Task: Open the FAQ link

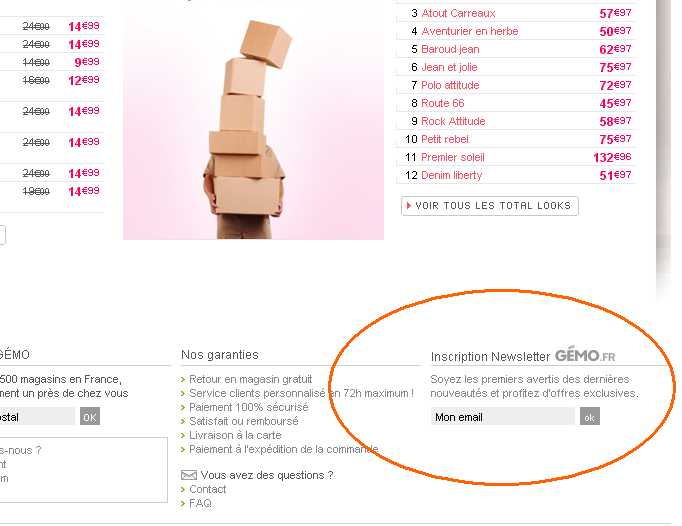Action: [200, 503]
